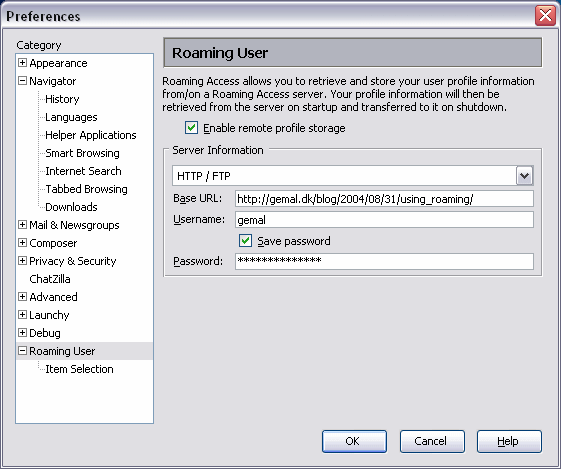Close the Preferences dialog window
The width and height of the screenshot is (561, 469).
pyautogui.click(x=545, y=16)
